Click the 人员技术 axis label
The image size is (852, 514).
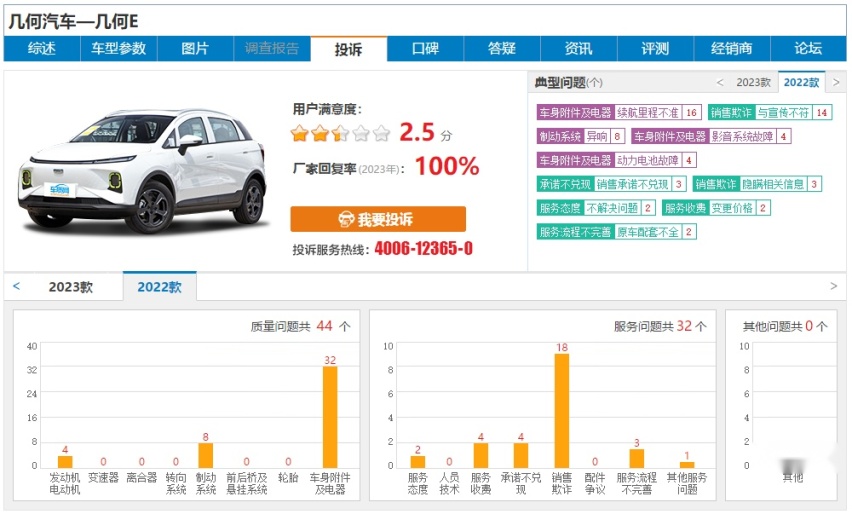[x=449, y=483]
